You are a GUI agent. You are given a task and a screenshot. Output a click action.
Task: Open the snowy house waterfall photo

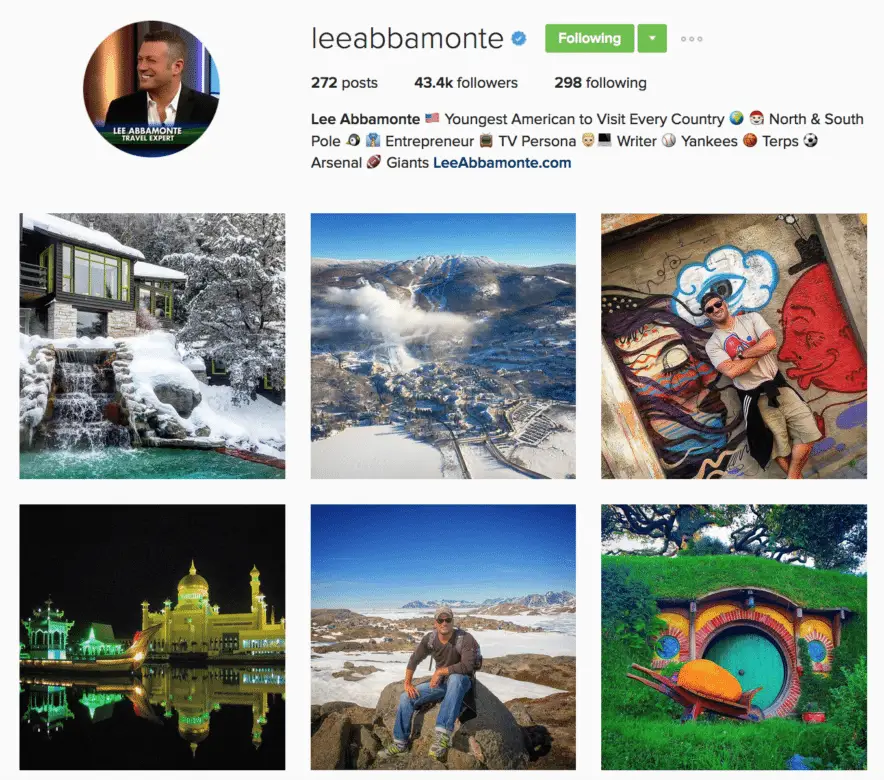tap(152, 346)
